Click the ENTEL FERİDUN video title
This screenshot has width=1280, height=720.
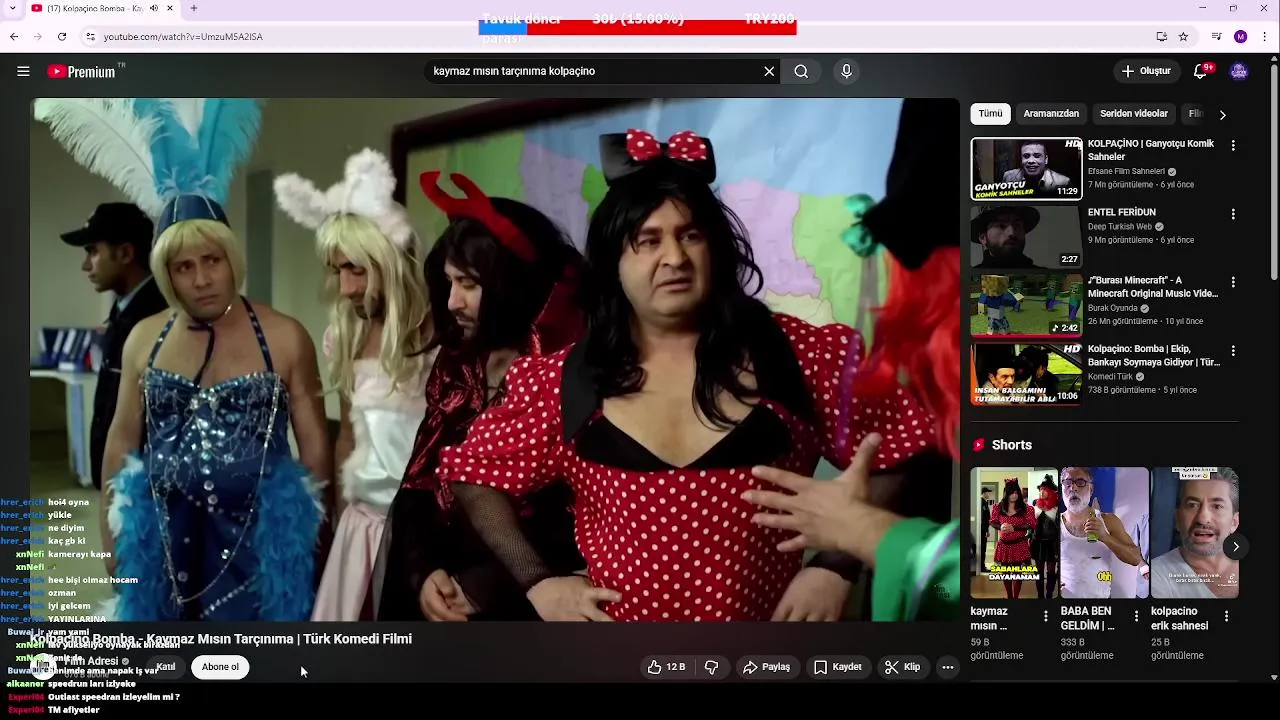point(1122,212)
